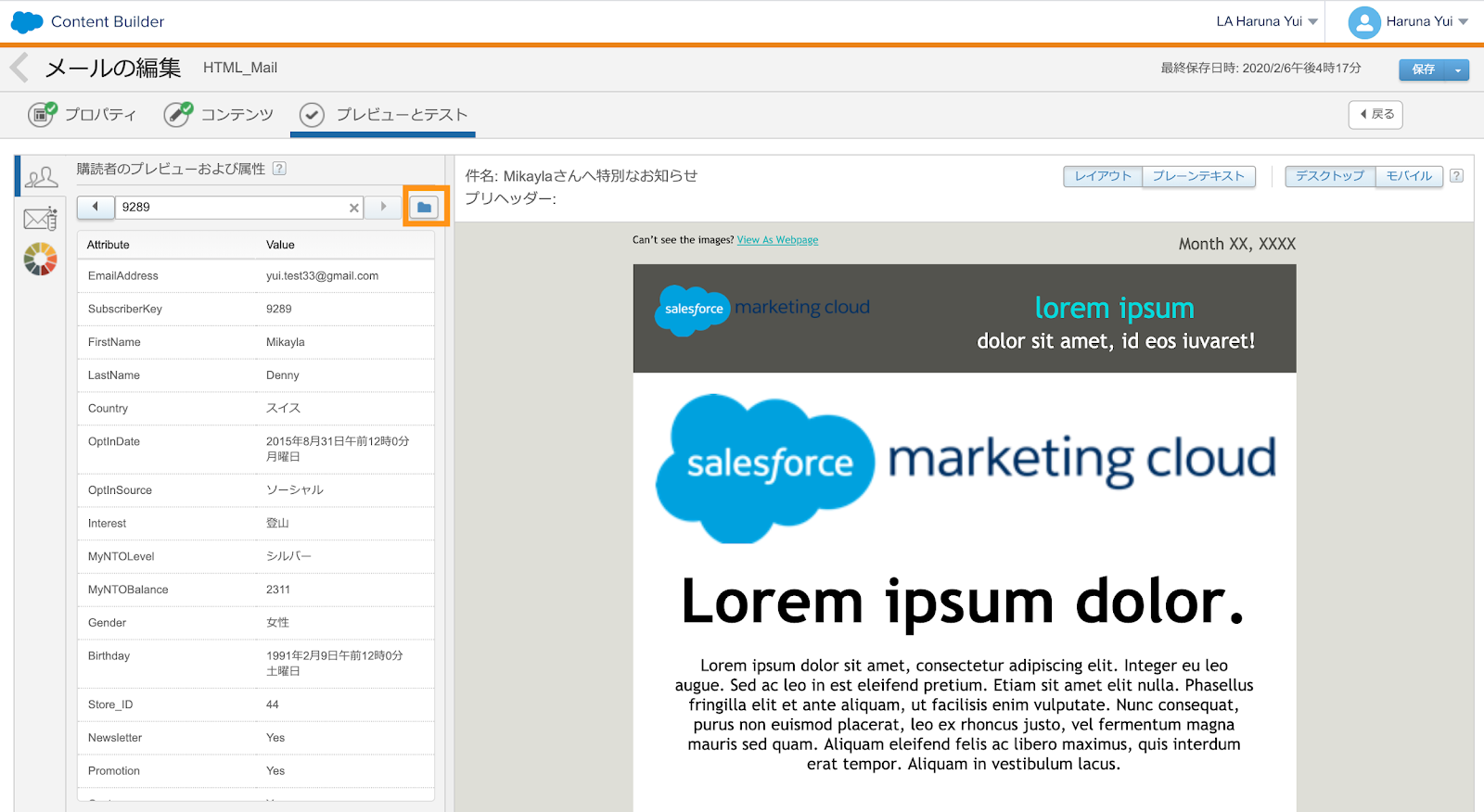
Task: Click the large salesforce marketing cloud image
Action: [x=965, y=468]
